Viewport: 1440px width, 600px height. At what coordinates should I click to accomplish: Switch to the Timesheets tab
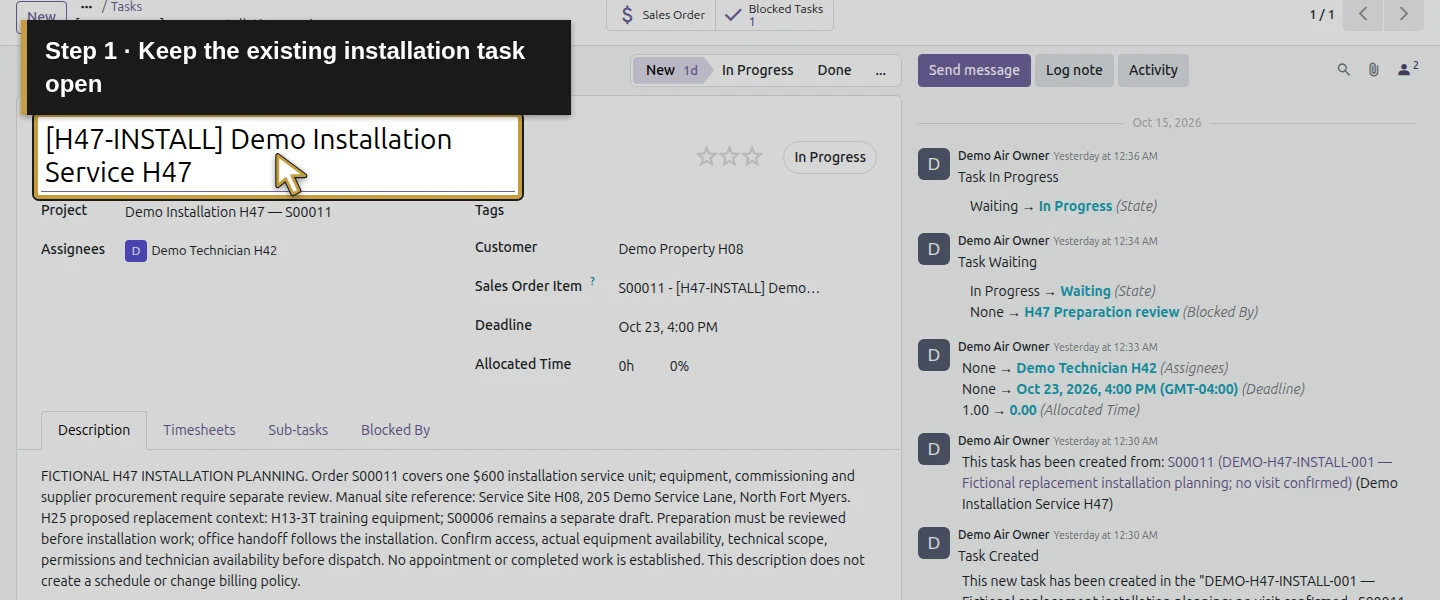[199, 430]
